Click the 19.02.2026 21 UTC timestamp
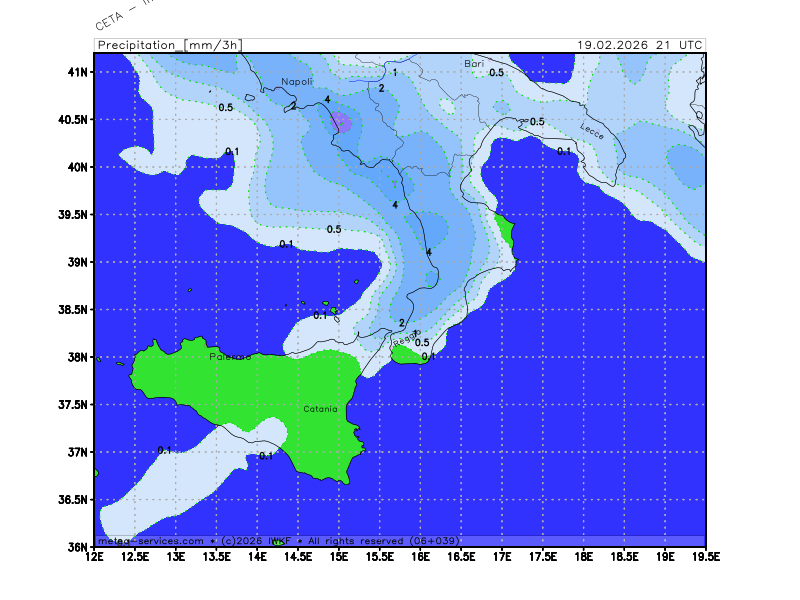 640,45
